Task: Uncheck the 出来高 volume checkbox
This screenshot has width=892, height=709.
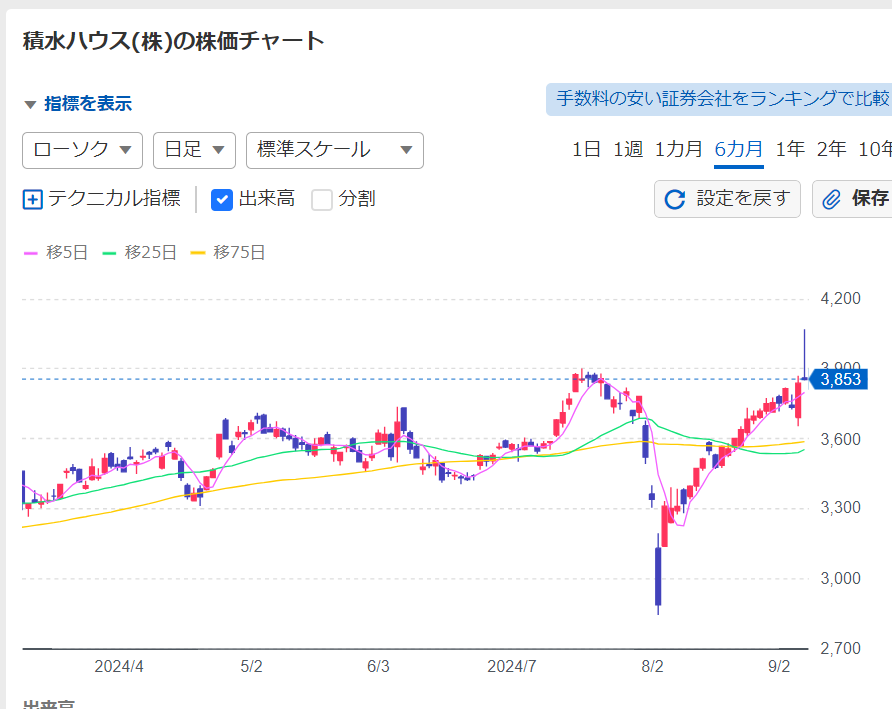Action: point(222,200)
